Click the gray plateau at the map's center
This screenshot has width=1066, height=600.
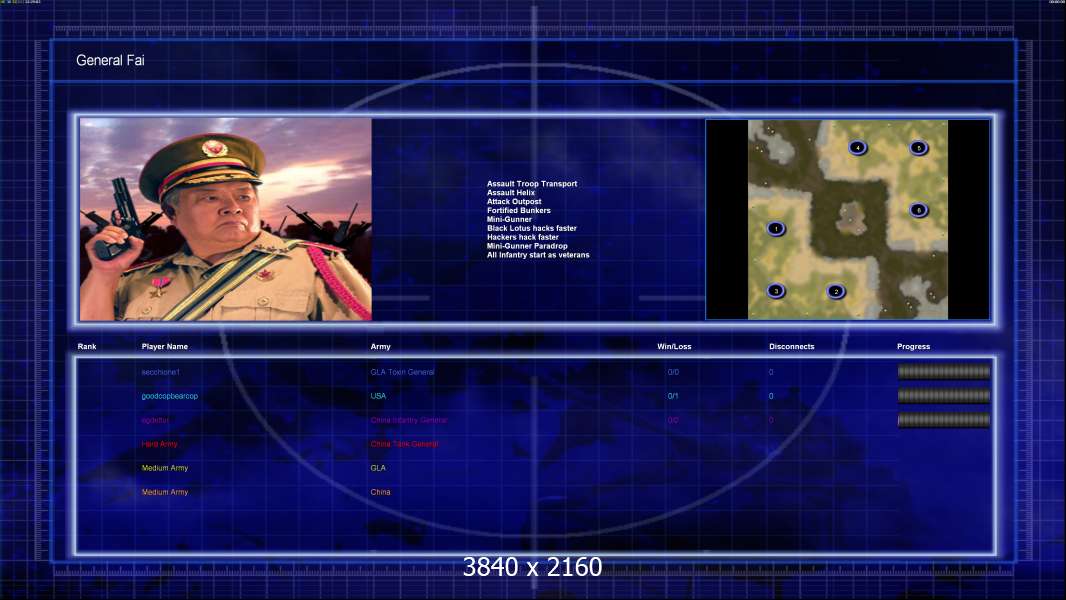pos(849,219)
